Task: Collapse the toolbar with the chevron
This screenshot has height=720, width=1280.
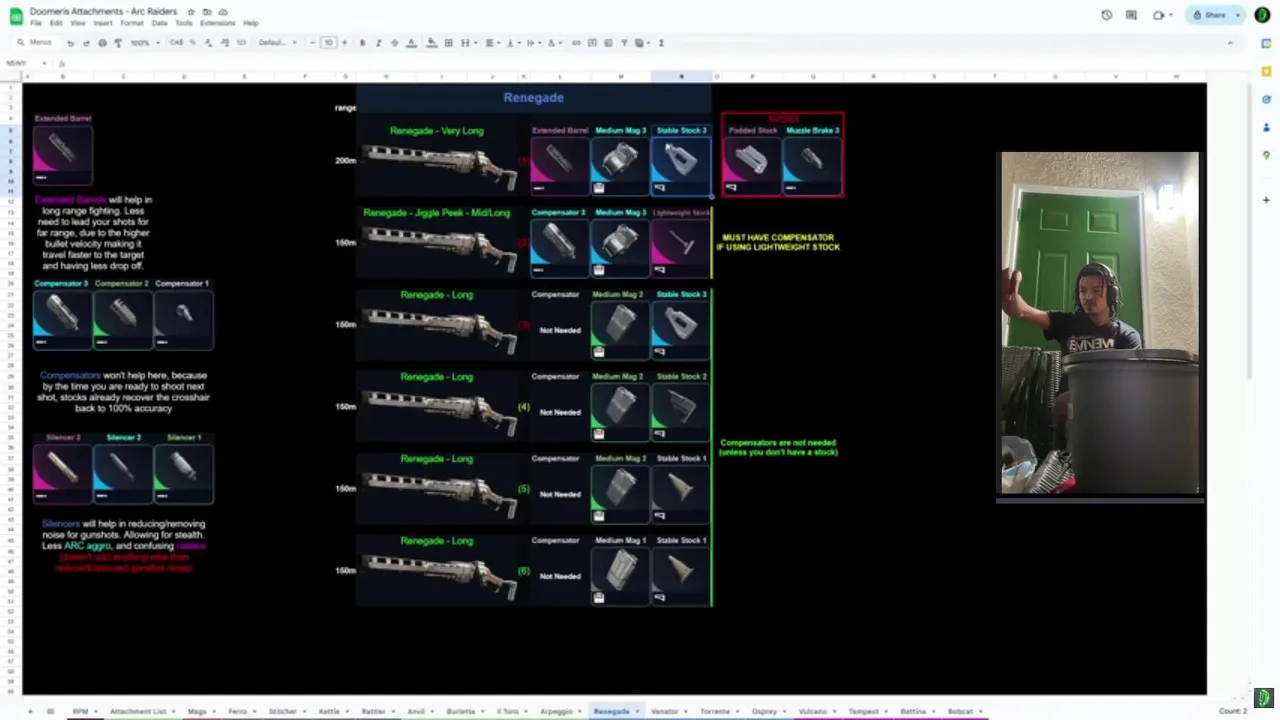Action: 1230,43
